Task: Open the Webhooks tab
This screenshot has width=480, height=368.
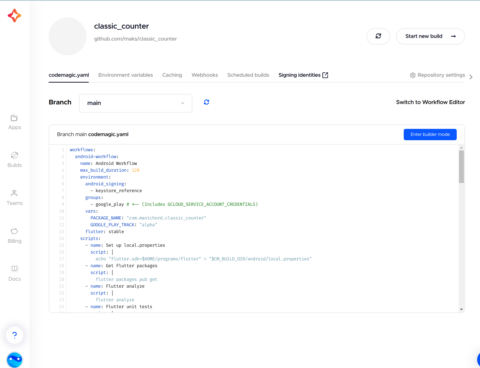Action: pos(205,75)
